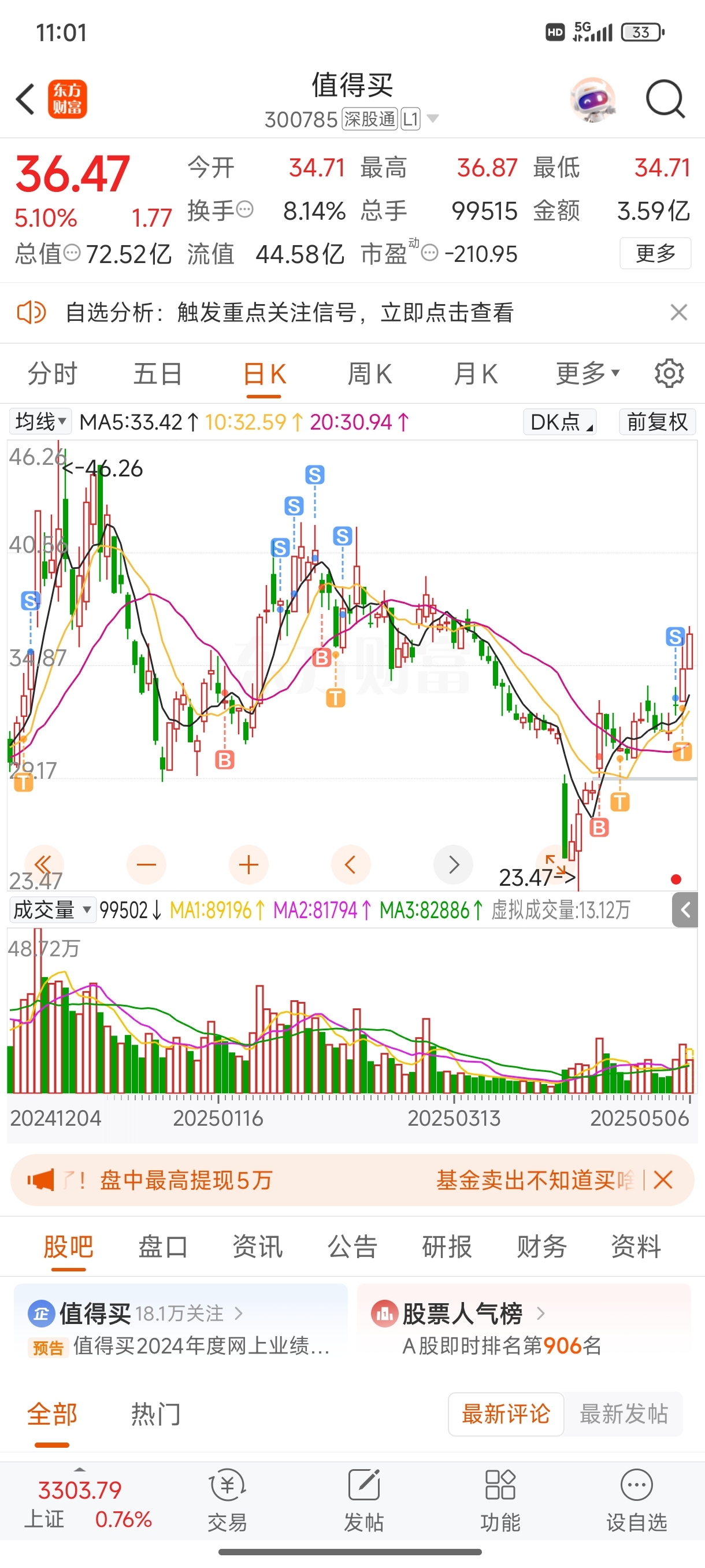
Task: Tap the T marker below 29.17 label
Action: click(x=24, y=782)
